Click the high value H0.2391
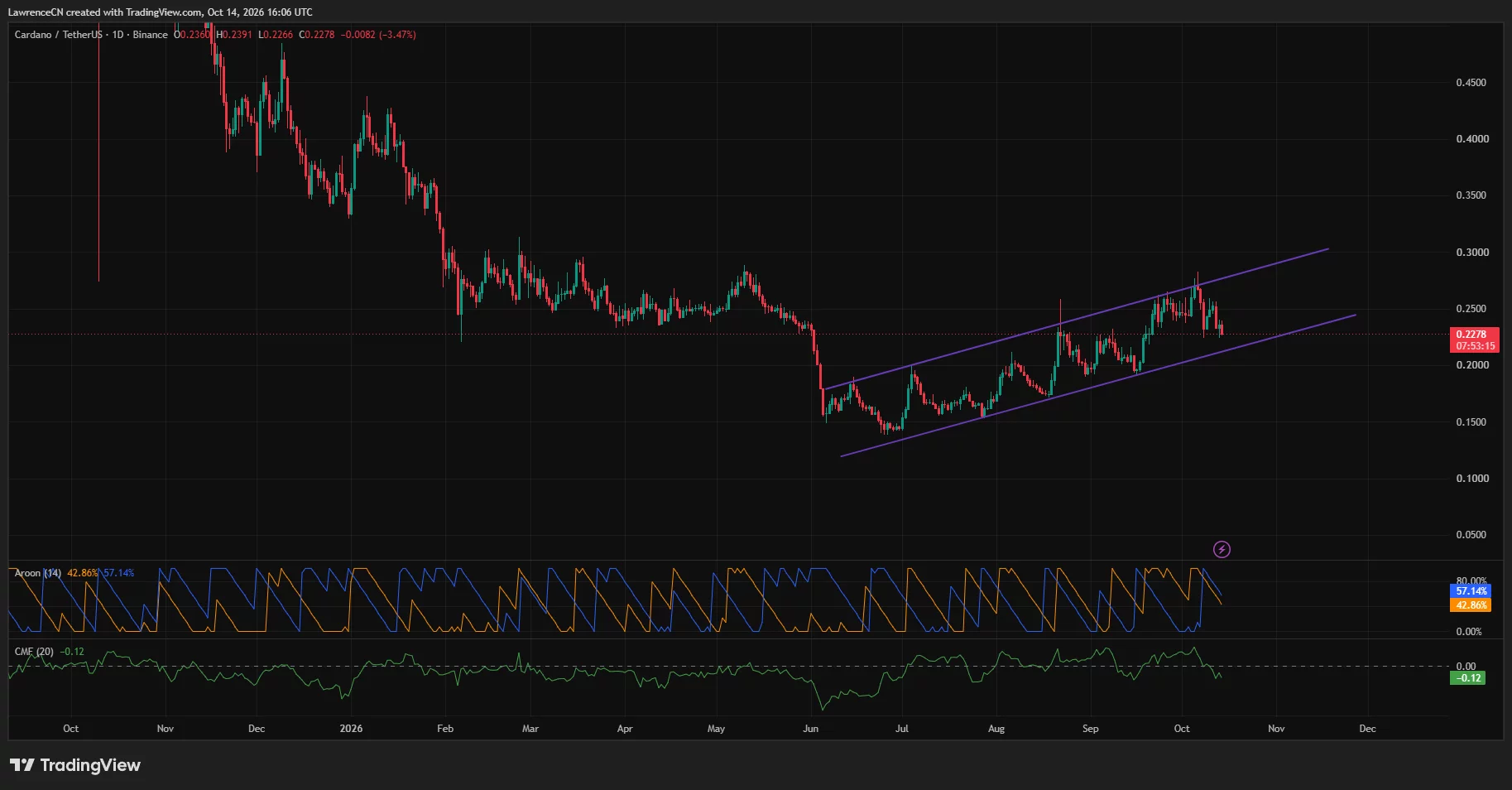This screenshot has height=790, width=1512. (234, 35)
